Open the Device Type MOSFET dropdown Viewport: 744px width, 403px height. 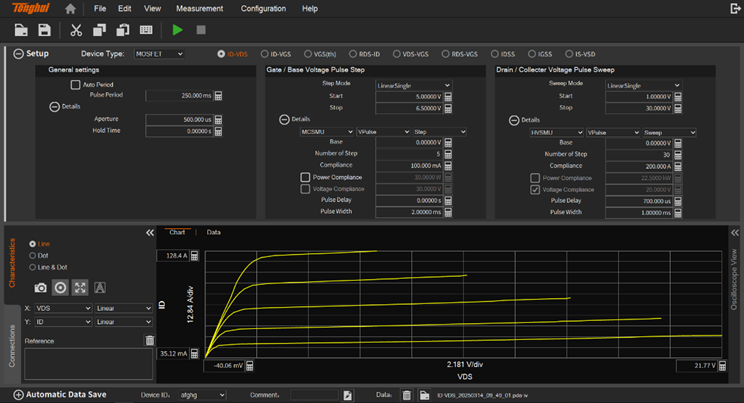pyautogui.click(x=159, y=54)
